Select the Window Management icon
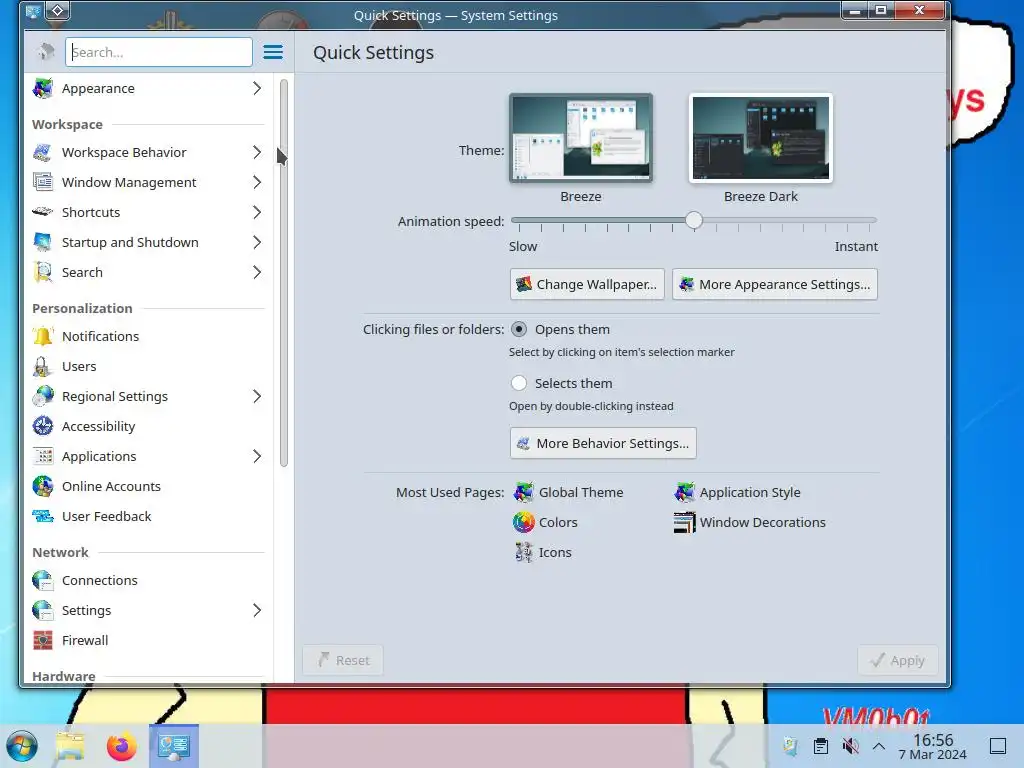Screen dimensions: 1024x768 click(43, 182)
